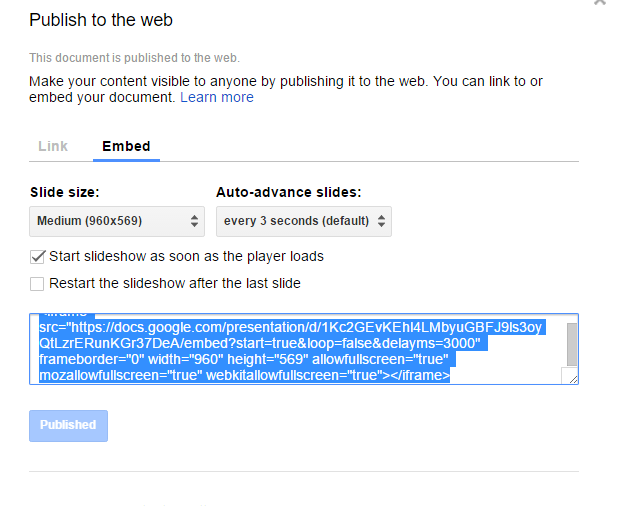The width and height of the screenshot is (620, 506).
Task: Select the Embed tab
Action: 126,146
